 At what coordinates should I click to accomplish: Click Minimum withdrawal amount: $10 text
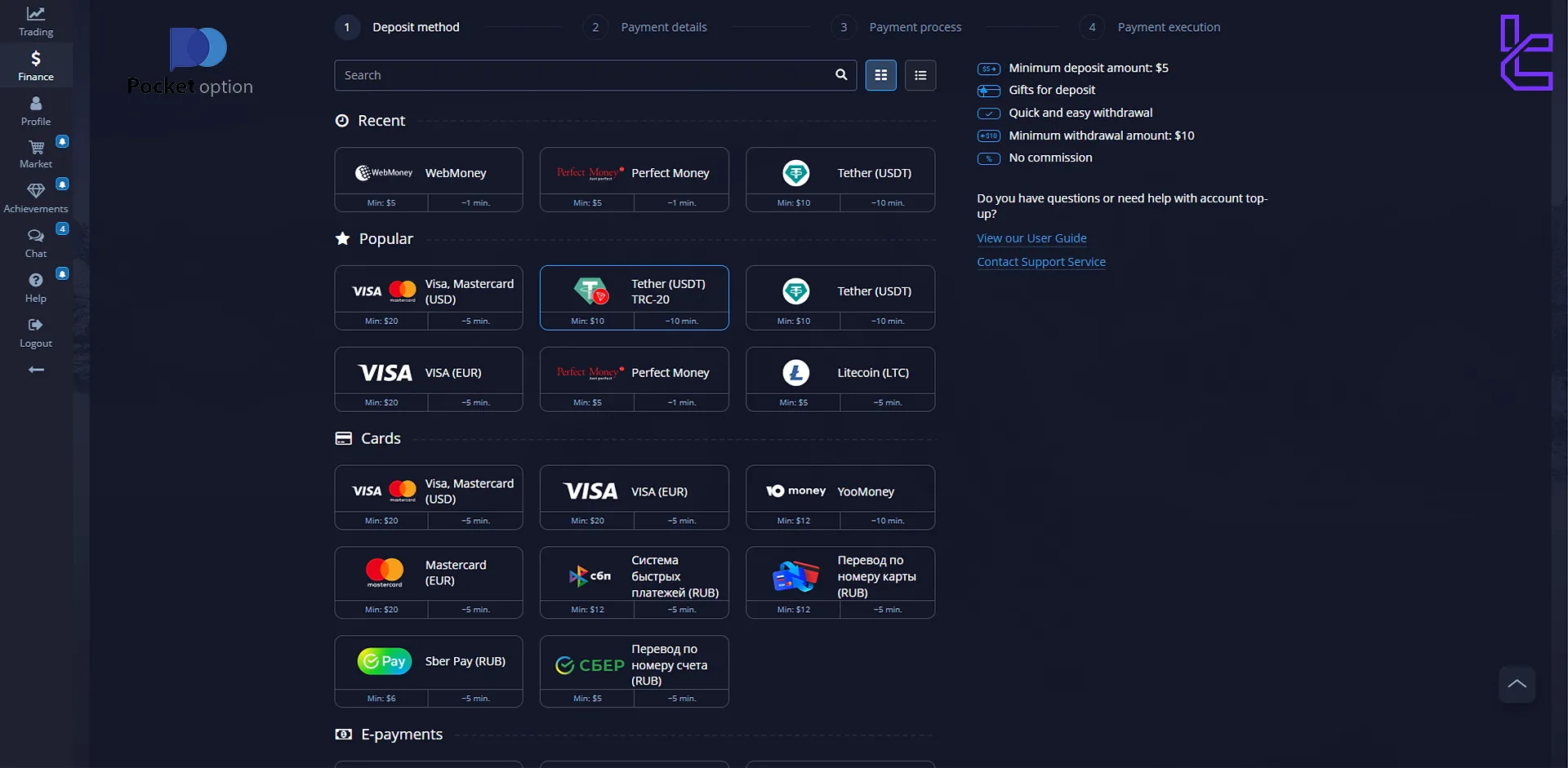pos(1102,135)
